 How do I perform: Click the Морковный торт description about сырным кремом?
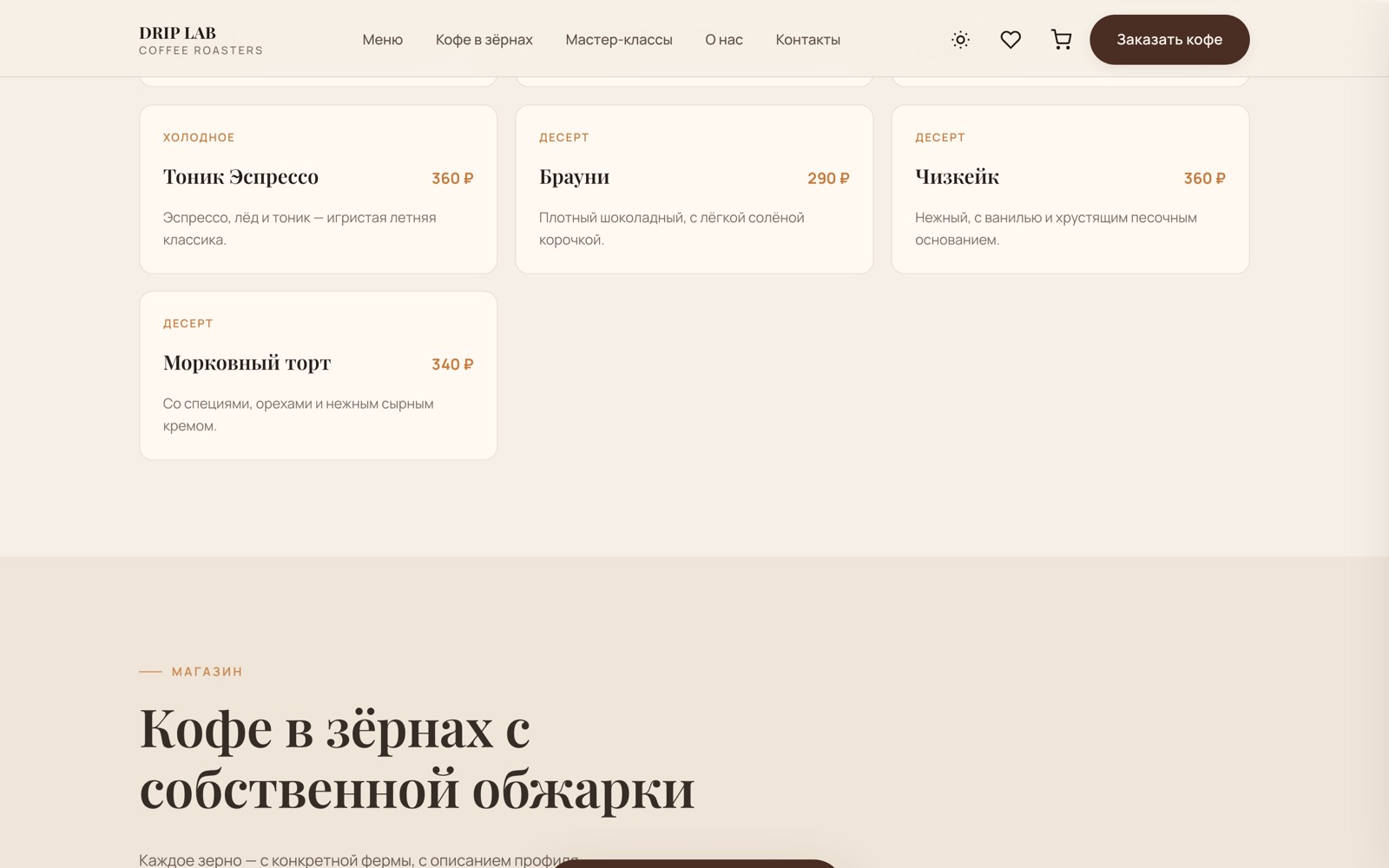(299, 415)
